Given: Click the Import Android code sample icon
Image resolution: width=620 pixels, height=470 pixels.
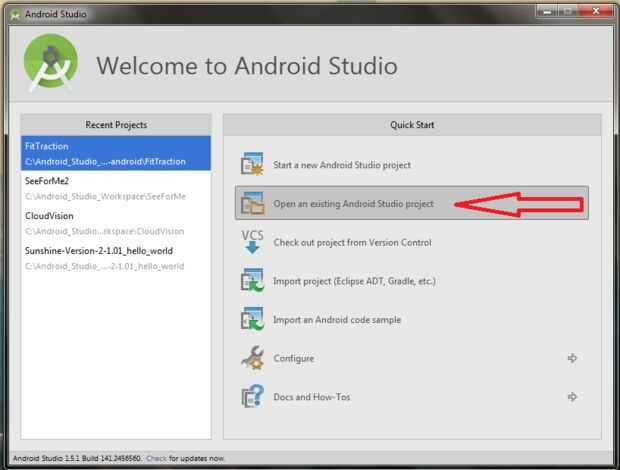Looking at the screenshot, I should tap(252, 319).
